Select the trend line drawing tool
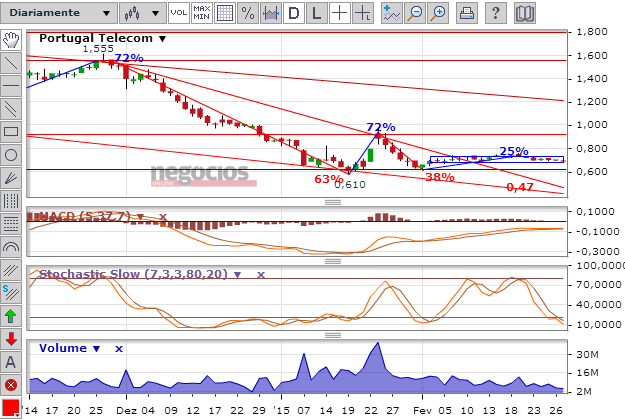 pos(11,63)
